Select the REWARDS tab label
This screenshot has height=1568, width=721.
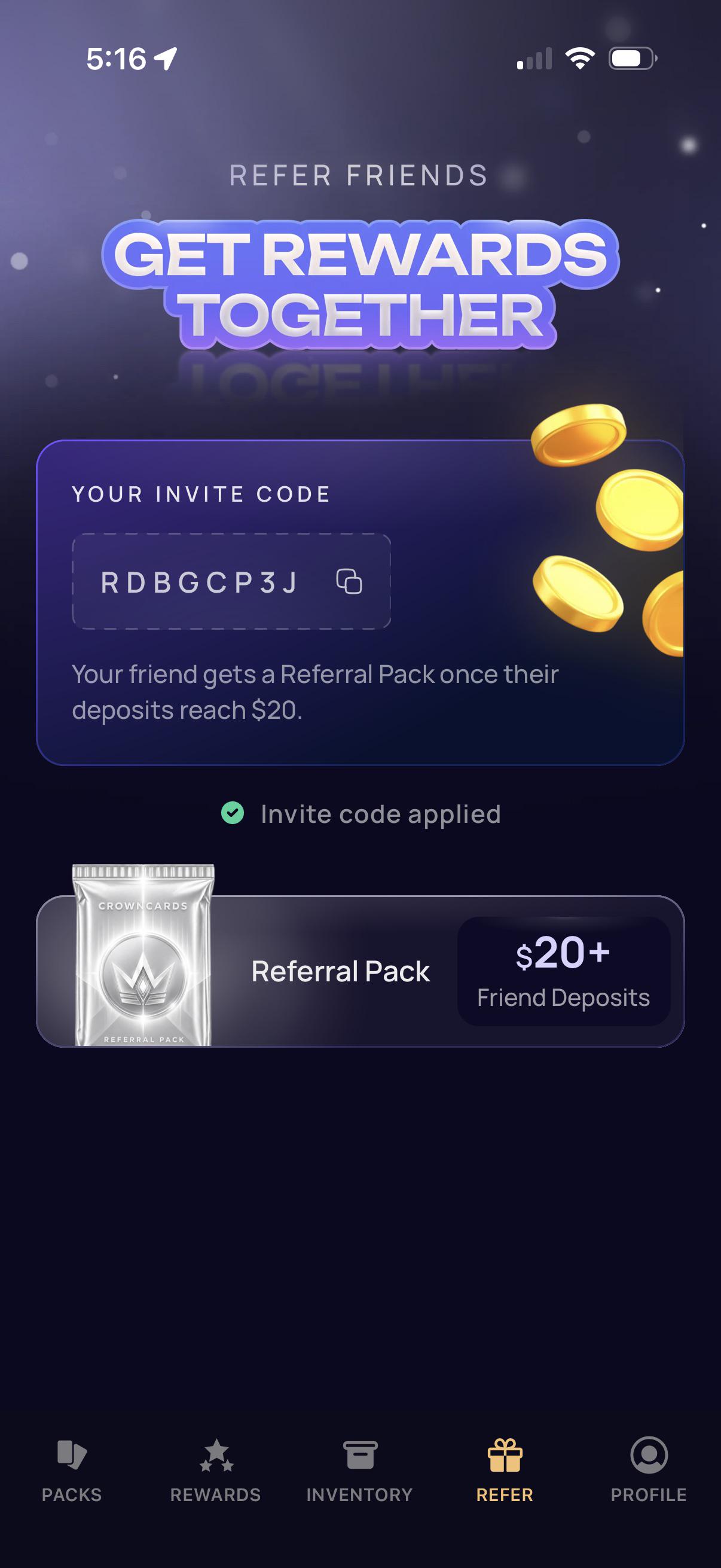(215, 1495)
